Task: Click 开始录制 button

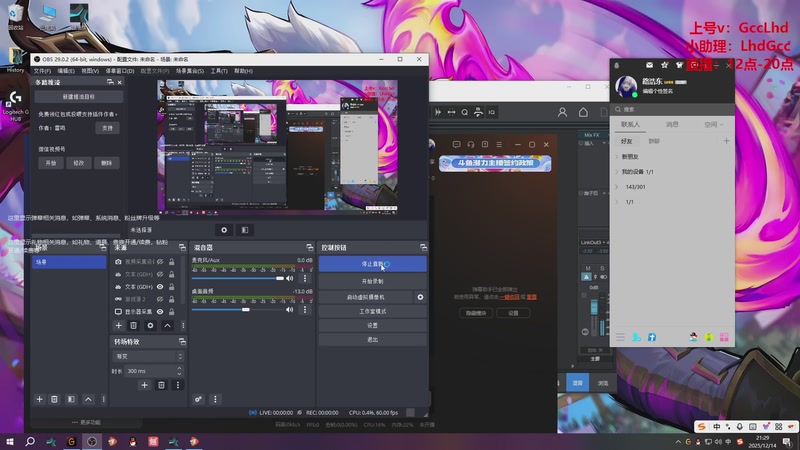Action: 372,281
